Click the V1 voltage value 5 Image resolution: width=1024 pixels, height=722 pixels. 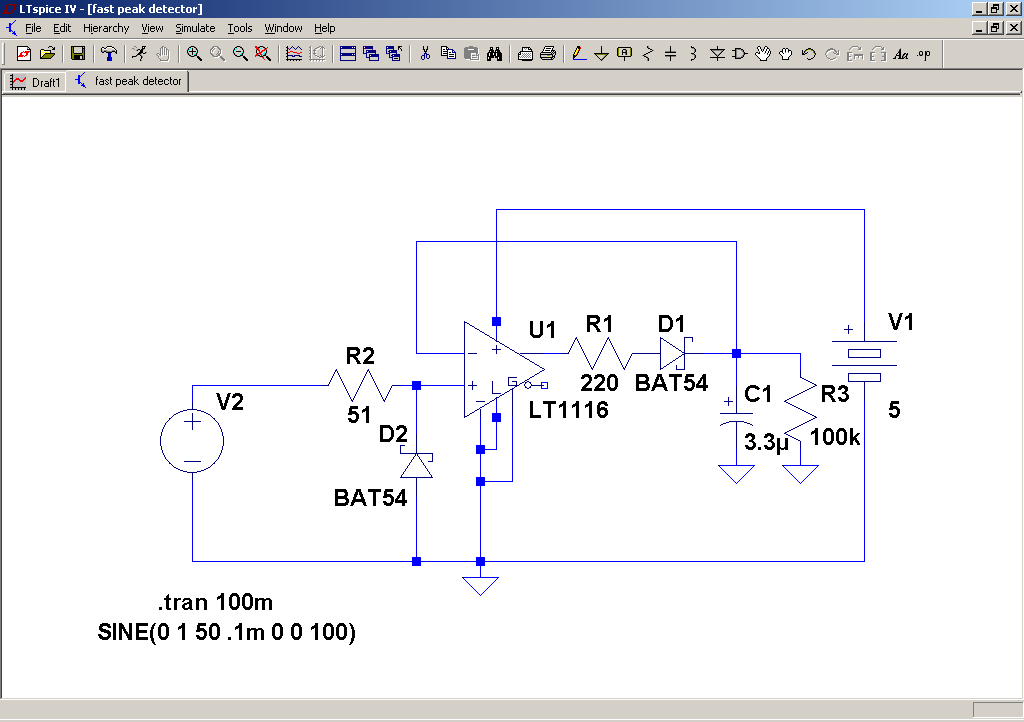[x=894, y=410]
